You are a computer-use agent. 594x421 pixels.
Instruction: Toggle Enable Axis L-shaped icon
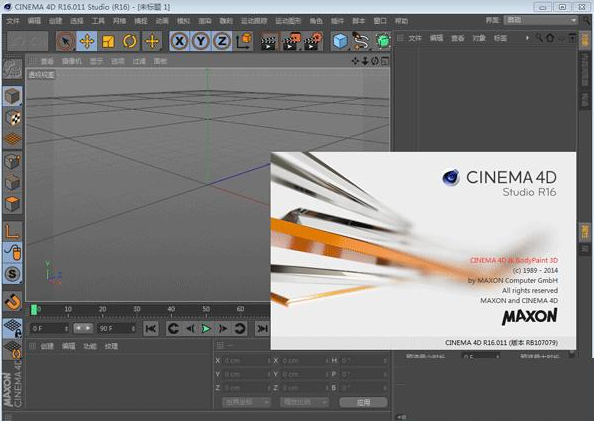tap(12, 231)
